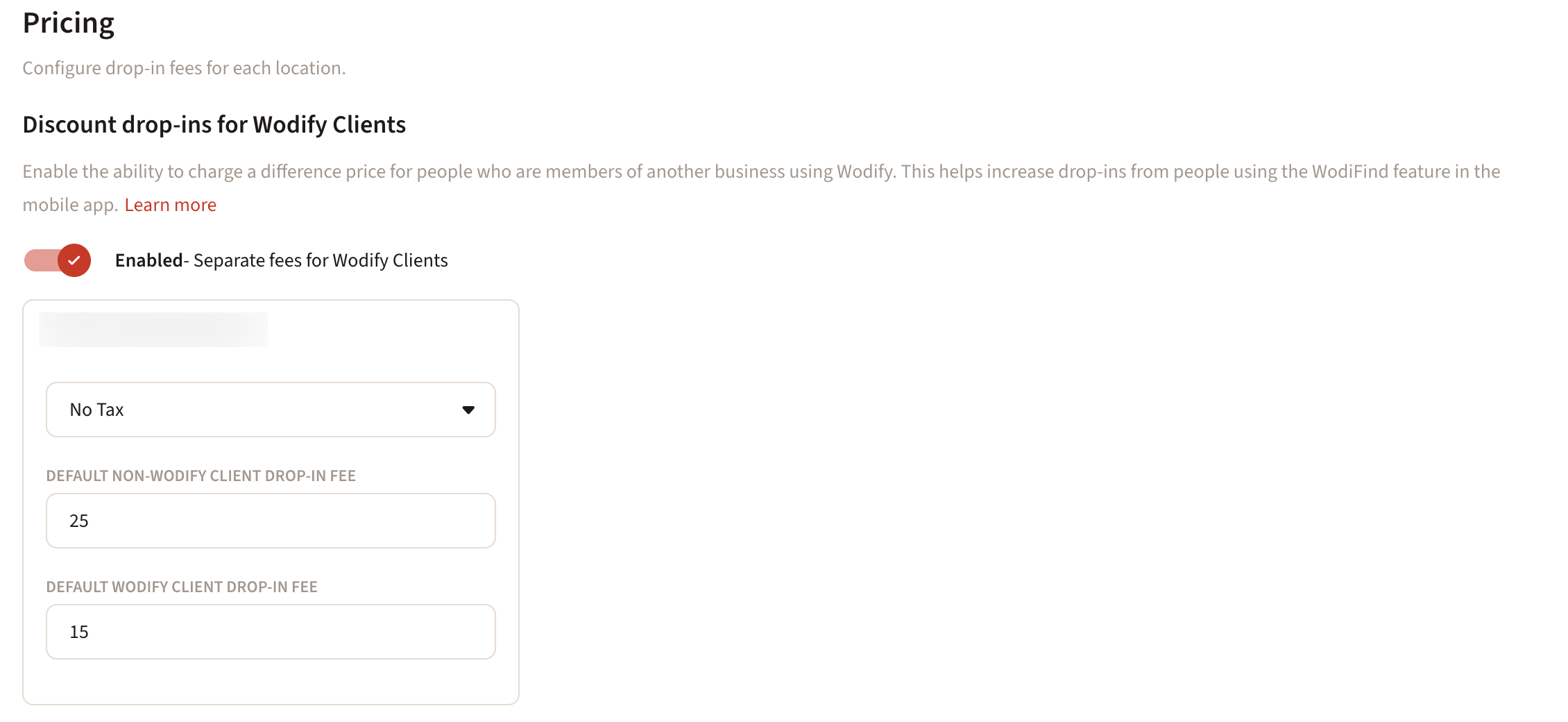Click the dropdown caret arrow beside No Tax
The height and width of the screenshot is (722, 1568).
(468, 410)
